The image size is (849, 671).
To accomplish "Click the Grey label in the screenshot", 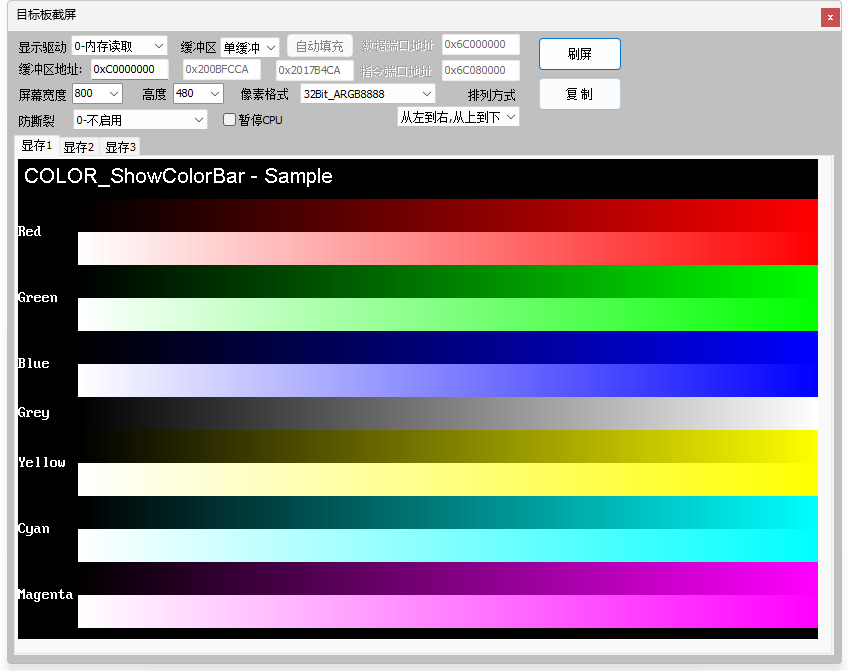I will tap(34, 413).
